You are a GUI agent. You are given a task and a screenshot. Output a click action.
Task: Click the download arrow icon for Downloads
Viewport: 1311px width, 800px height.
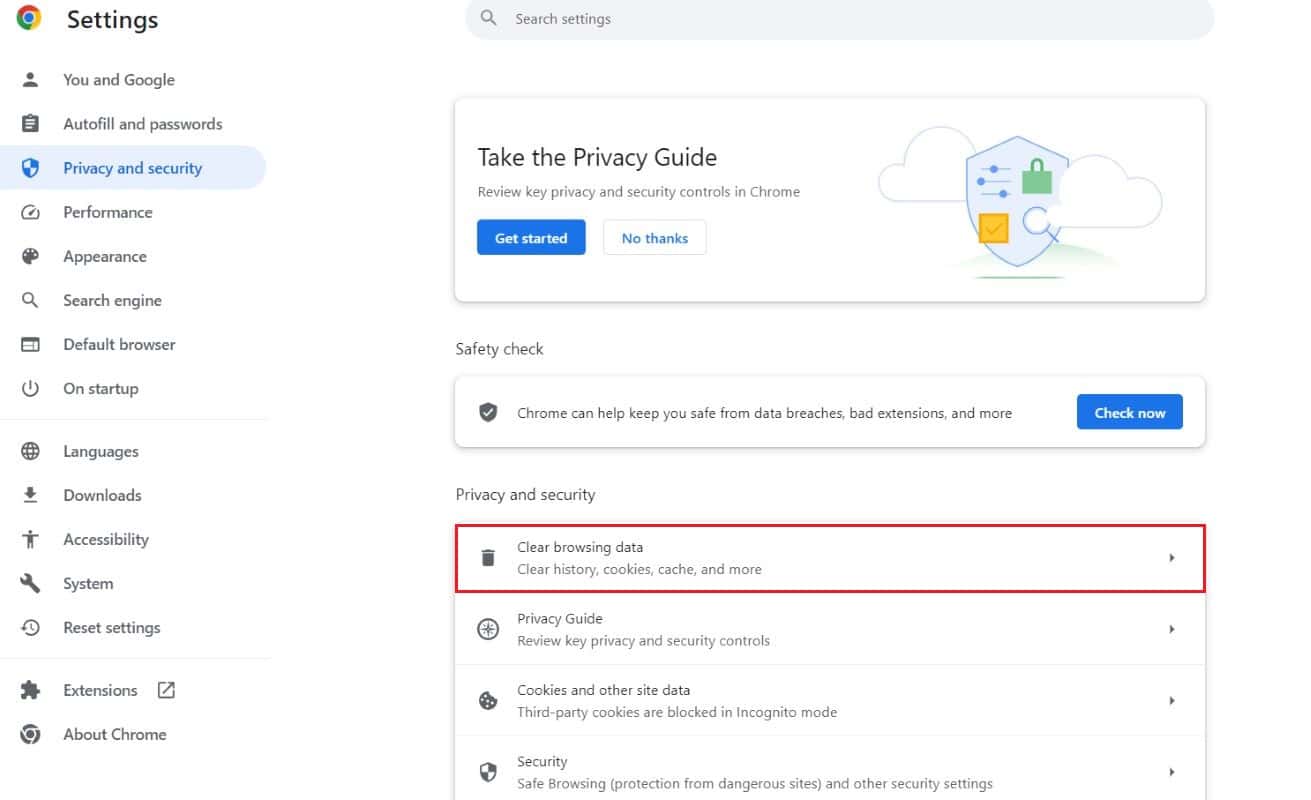pyautogui.click(x=30, y=495)
